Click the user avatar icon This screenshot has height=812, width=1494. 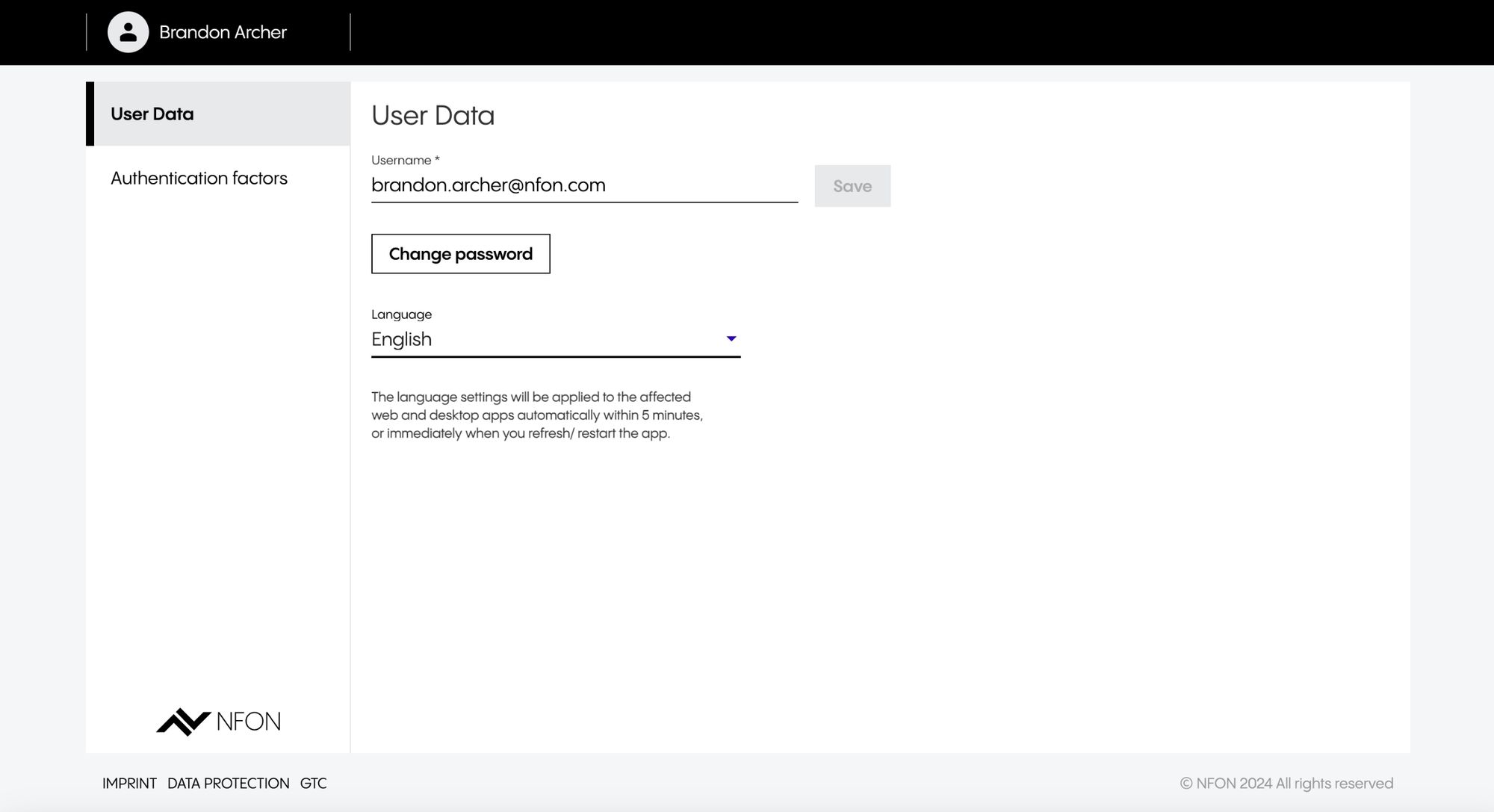tap(128, 32)
